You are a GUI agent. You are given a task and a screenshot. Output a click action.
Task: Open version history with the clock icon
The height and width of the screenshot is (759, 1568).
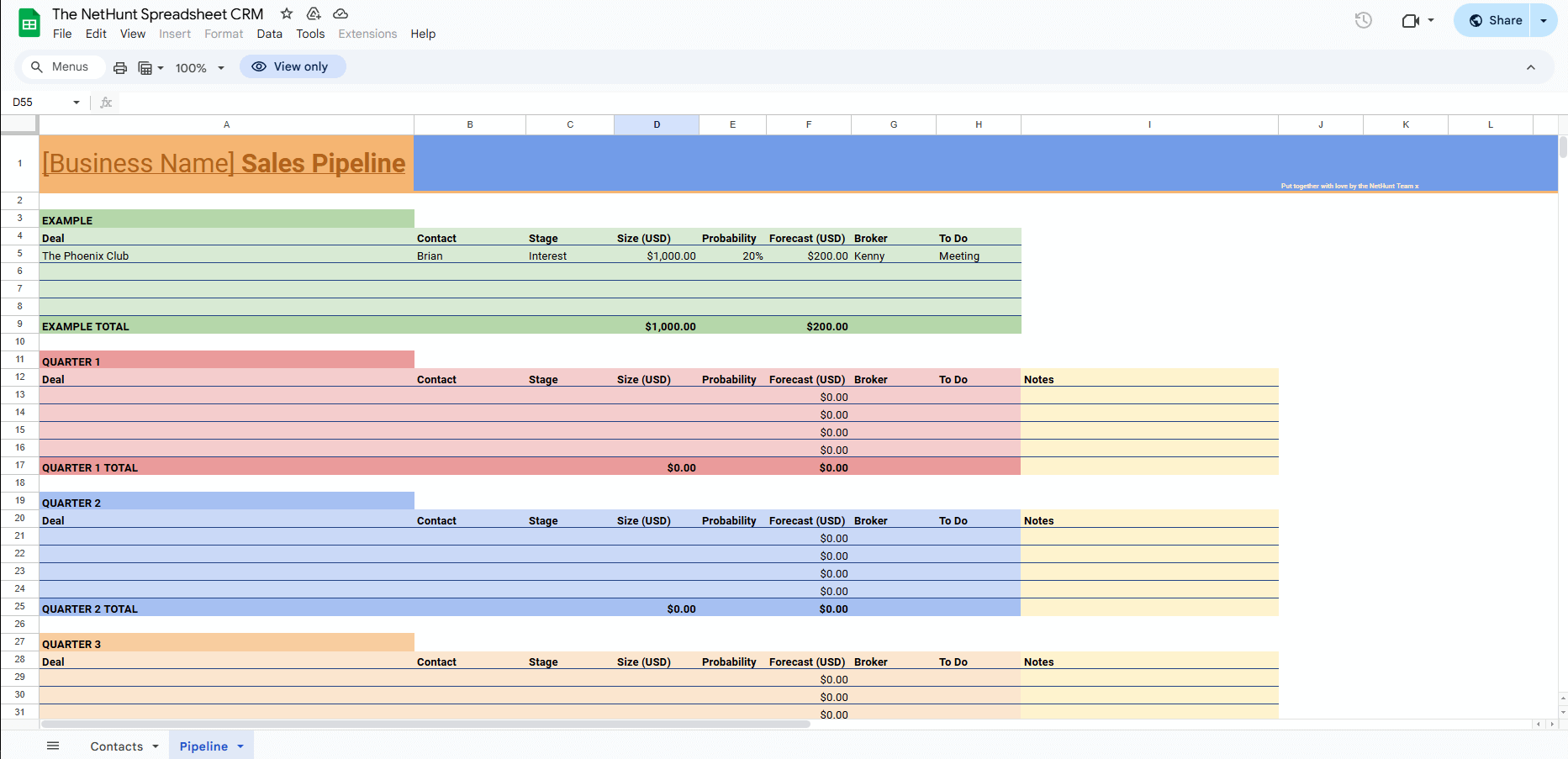1362,19
